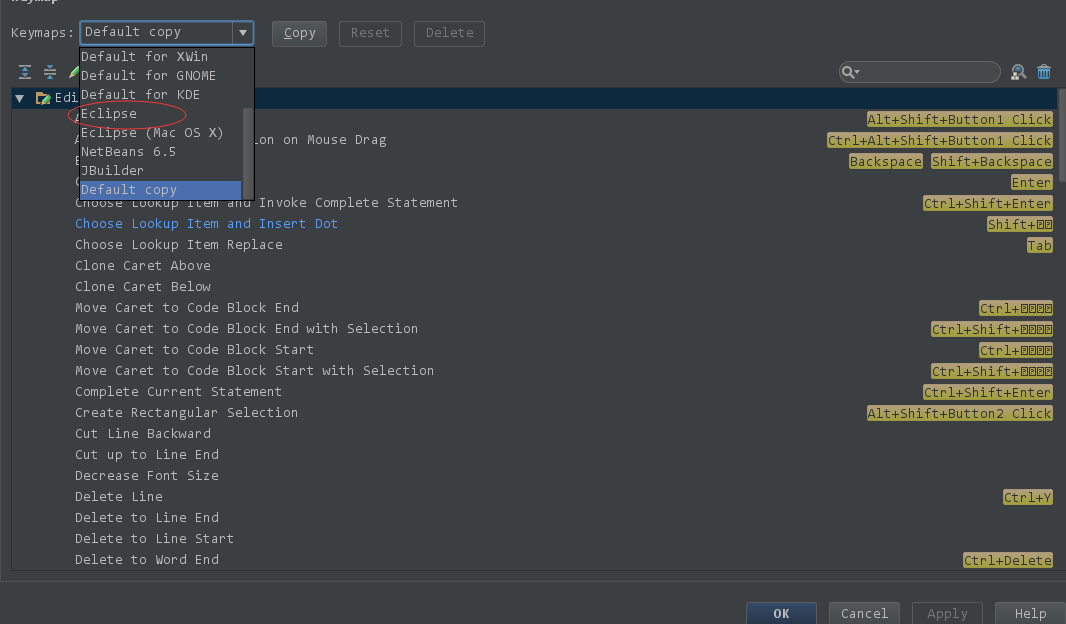1066x624 pixels.
Task: Select Cut Line Backward action
Action: coord(143,434)
